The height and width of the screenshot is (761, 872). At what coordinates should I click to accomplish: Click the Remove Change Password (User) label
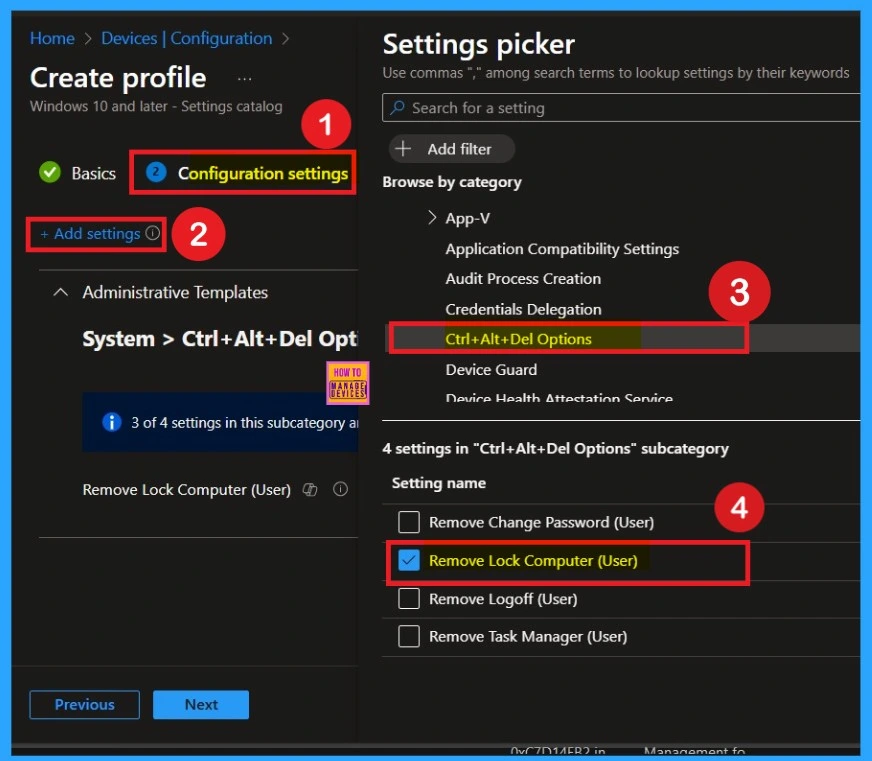[541, 522]
